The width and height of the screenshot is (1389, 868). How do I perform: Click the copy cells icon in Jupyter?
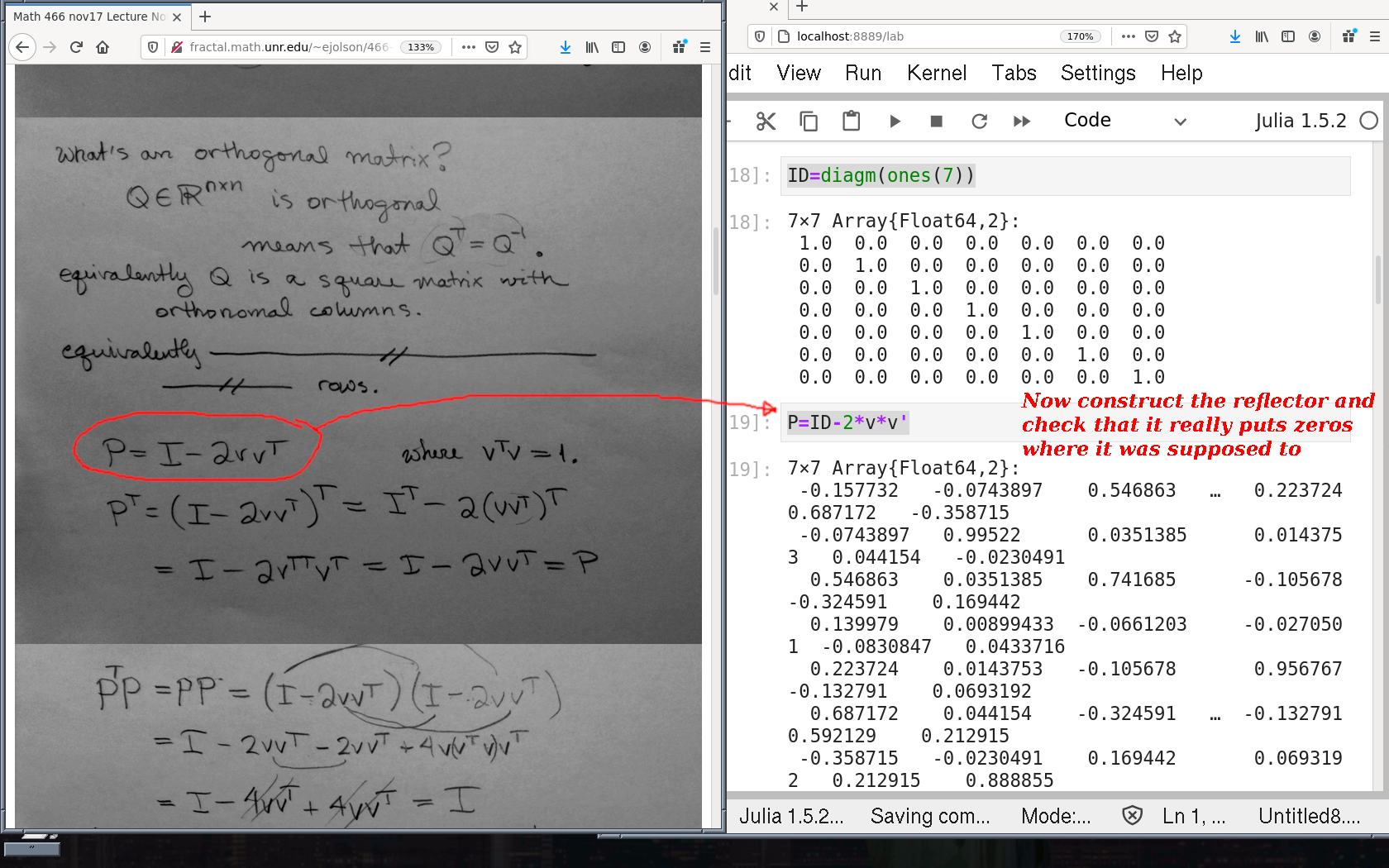pos(809,122)
